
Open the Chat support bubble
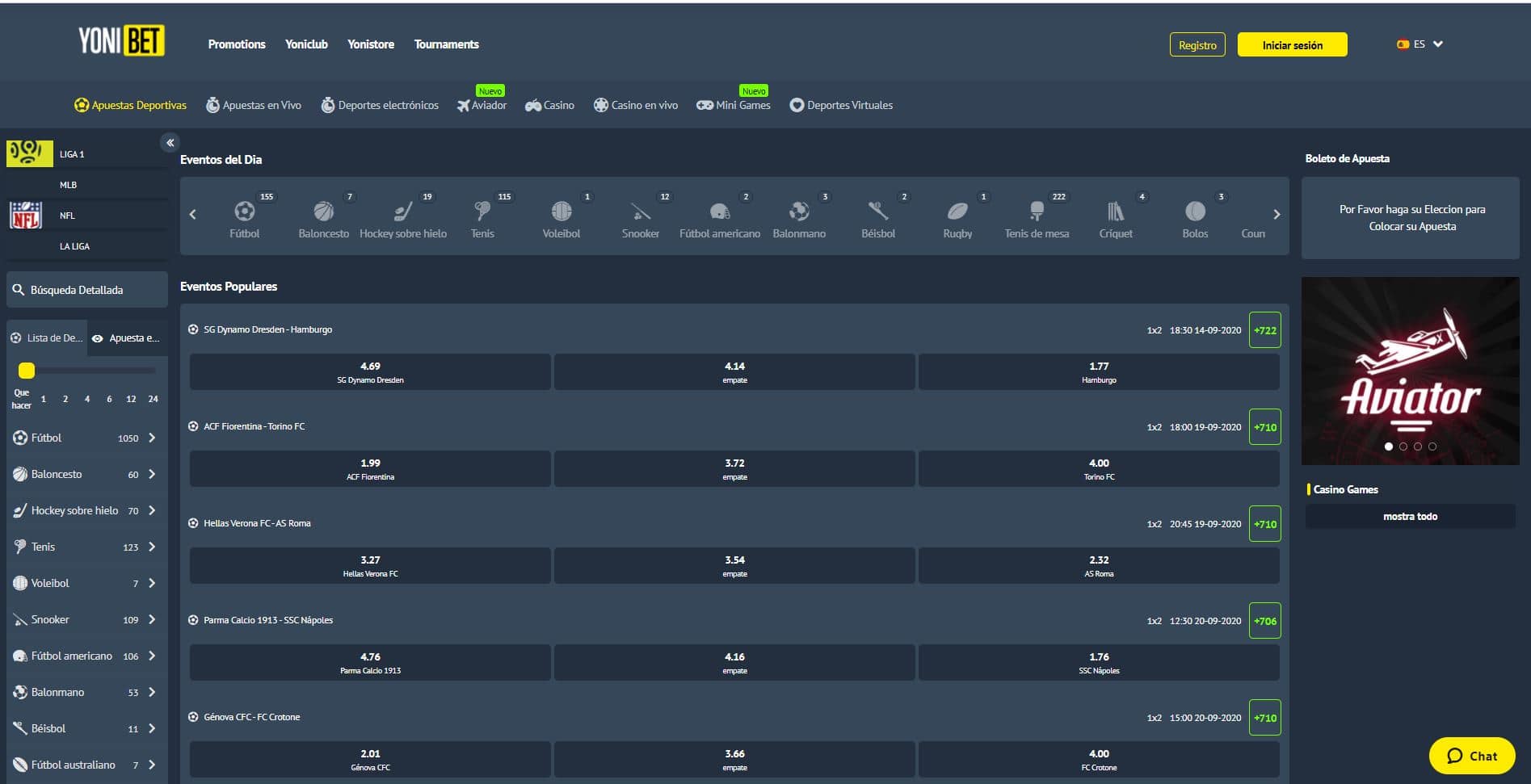pos(1471,756)
